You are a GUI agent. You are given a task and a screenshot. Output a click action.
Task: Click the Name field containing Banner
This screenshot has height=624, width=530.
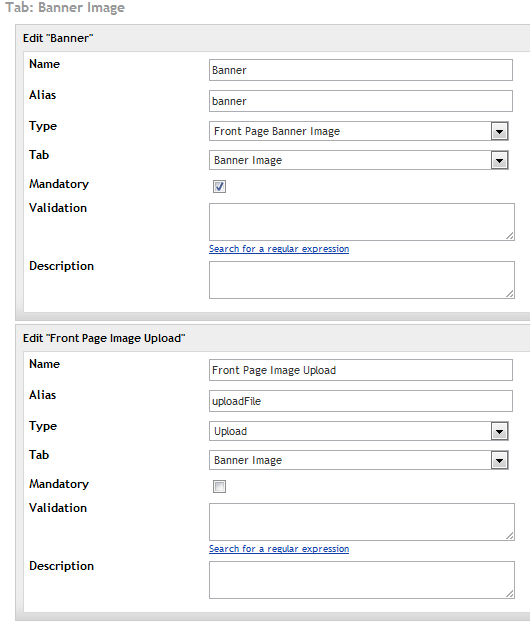pos(361,70)
